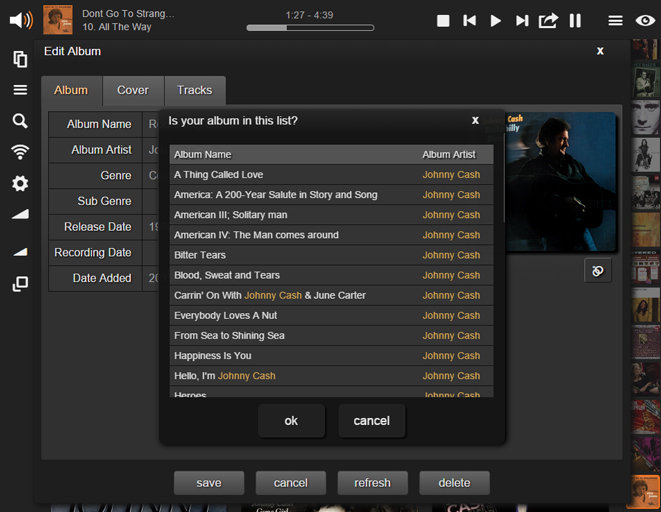Select 'America: A 200-Year Salute' row

click(331, 195)
